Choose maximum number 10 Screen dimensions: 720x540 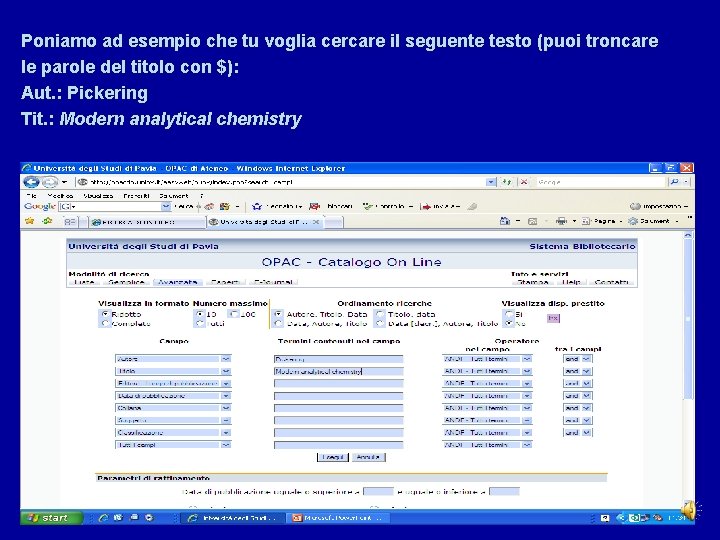point(199,314)
